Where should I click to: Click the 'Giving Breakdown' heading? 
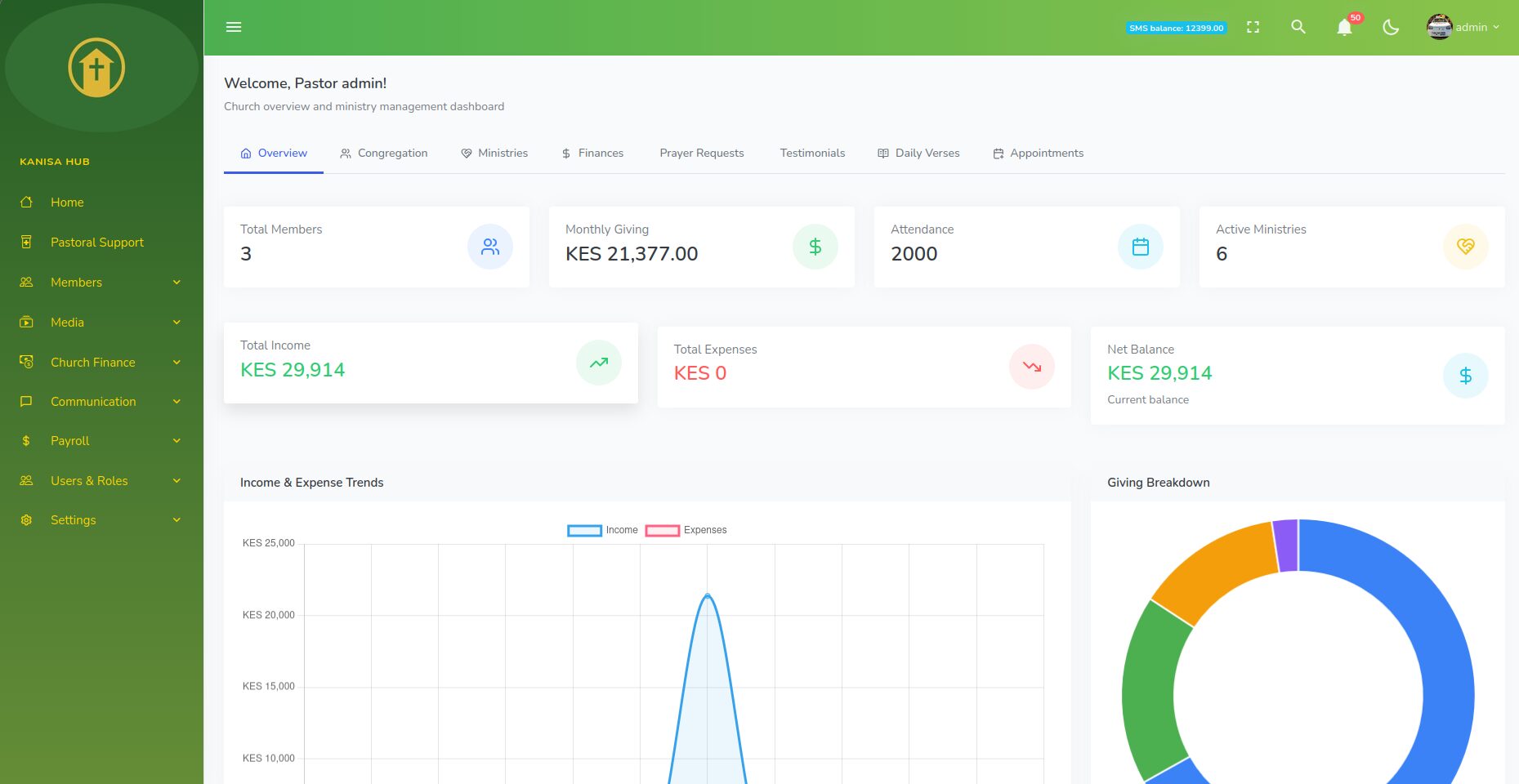pyautogui.click(x=1159, y=483)
